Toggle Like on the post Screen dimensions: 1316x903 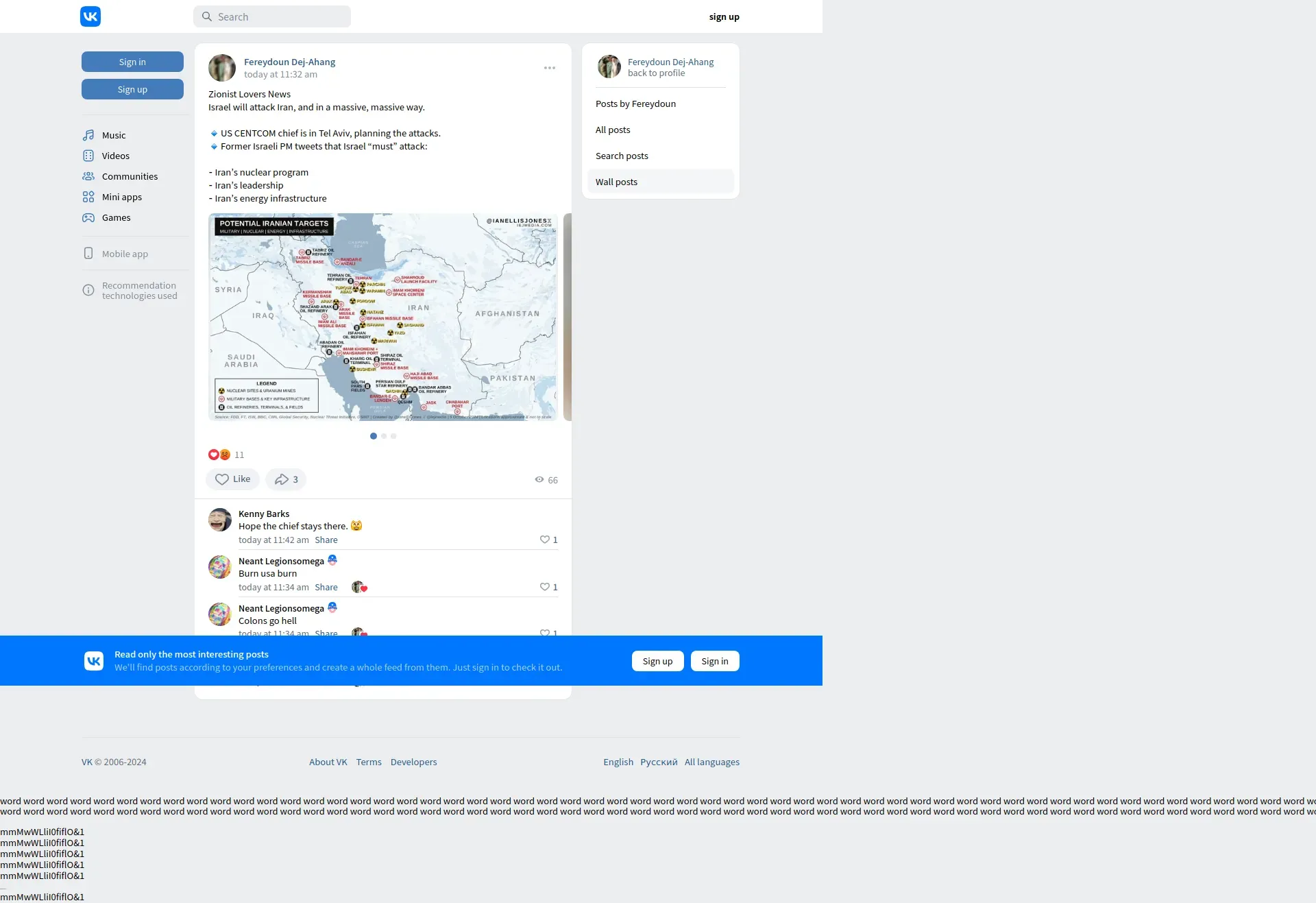pos(232,479)
